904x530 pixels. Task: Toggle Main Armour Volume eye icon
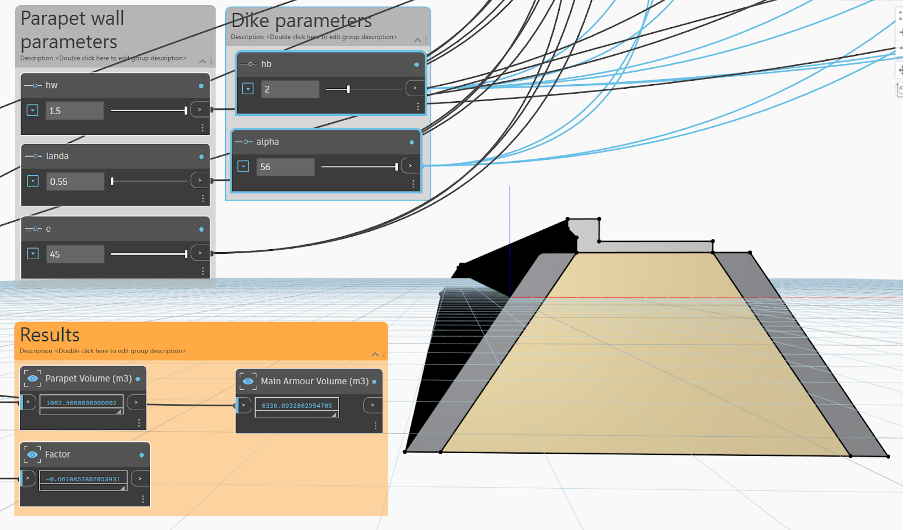tap(248, 381)
